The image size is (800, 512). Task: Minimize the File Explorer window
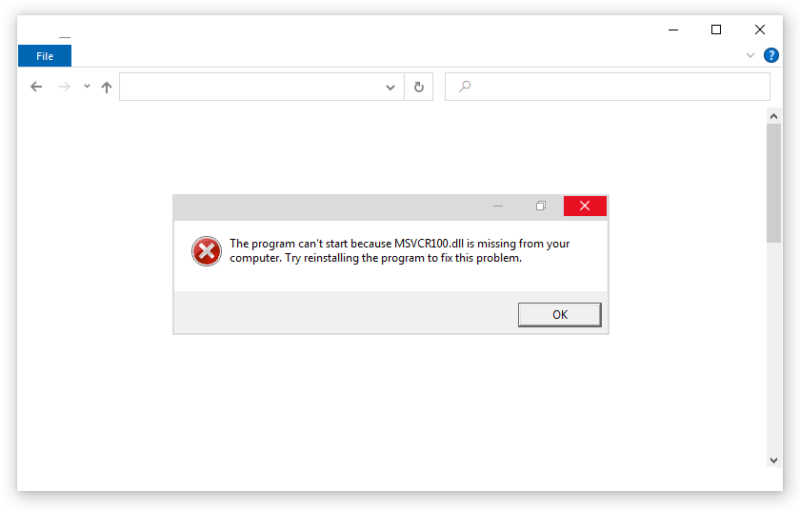point(673,30)
